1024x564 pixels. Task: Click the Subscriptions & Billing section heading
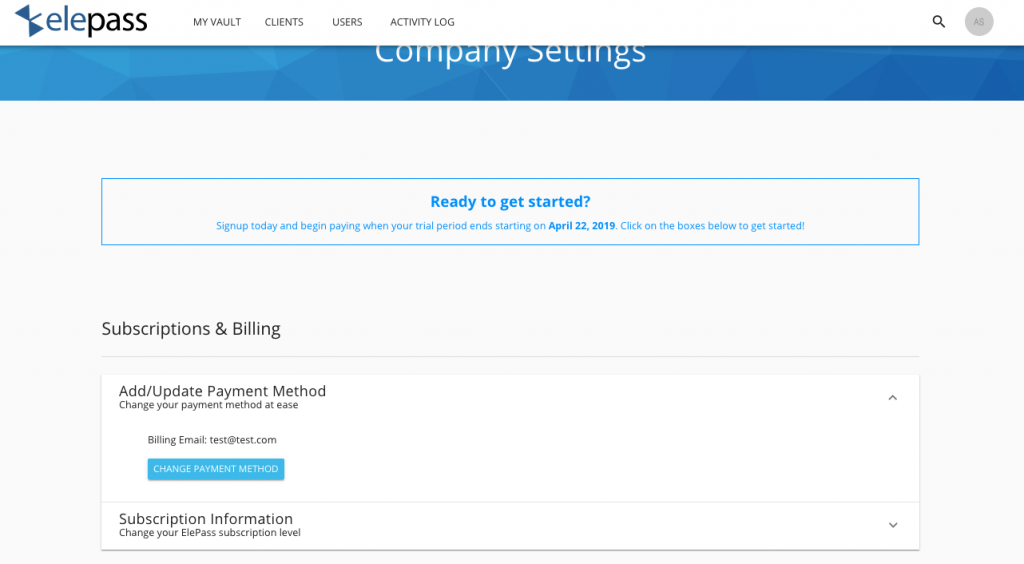(x=191, y=329)
